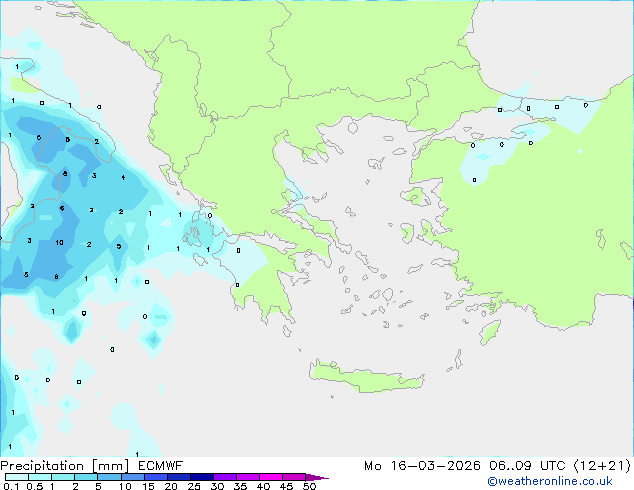Click the legend scale label '25'

pyautogui.click(x=194, y=486)
